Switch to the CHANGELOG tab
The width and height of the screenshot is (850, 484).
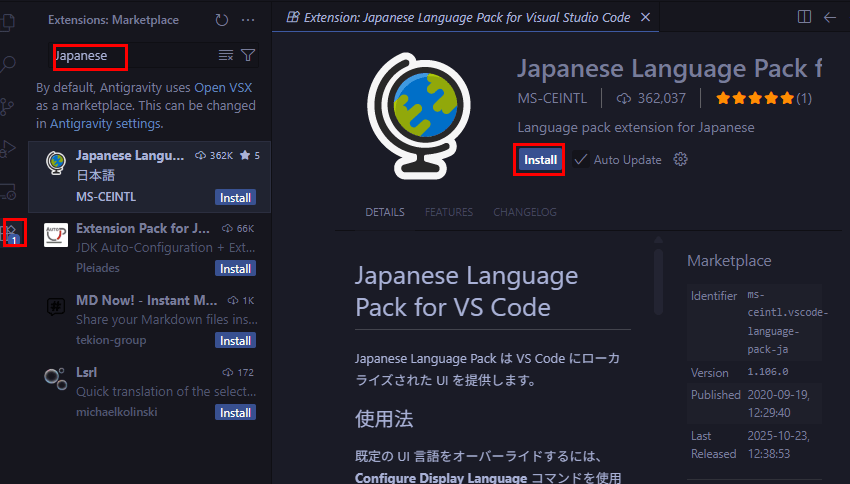525,212
